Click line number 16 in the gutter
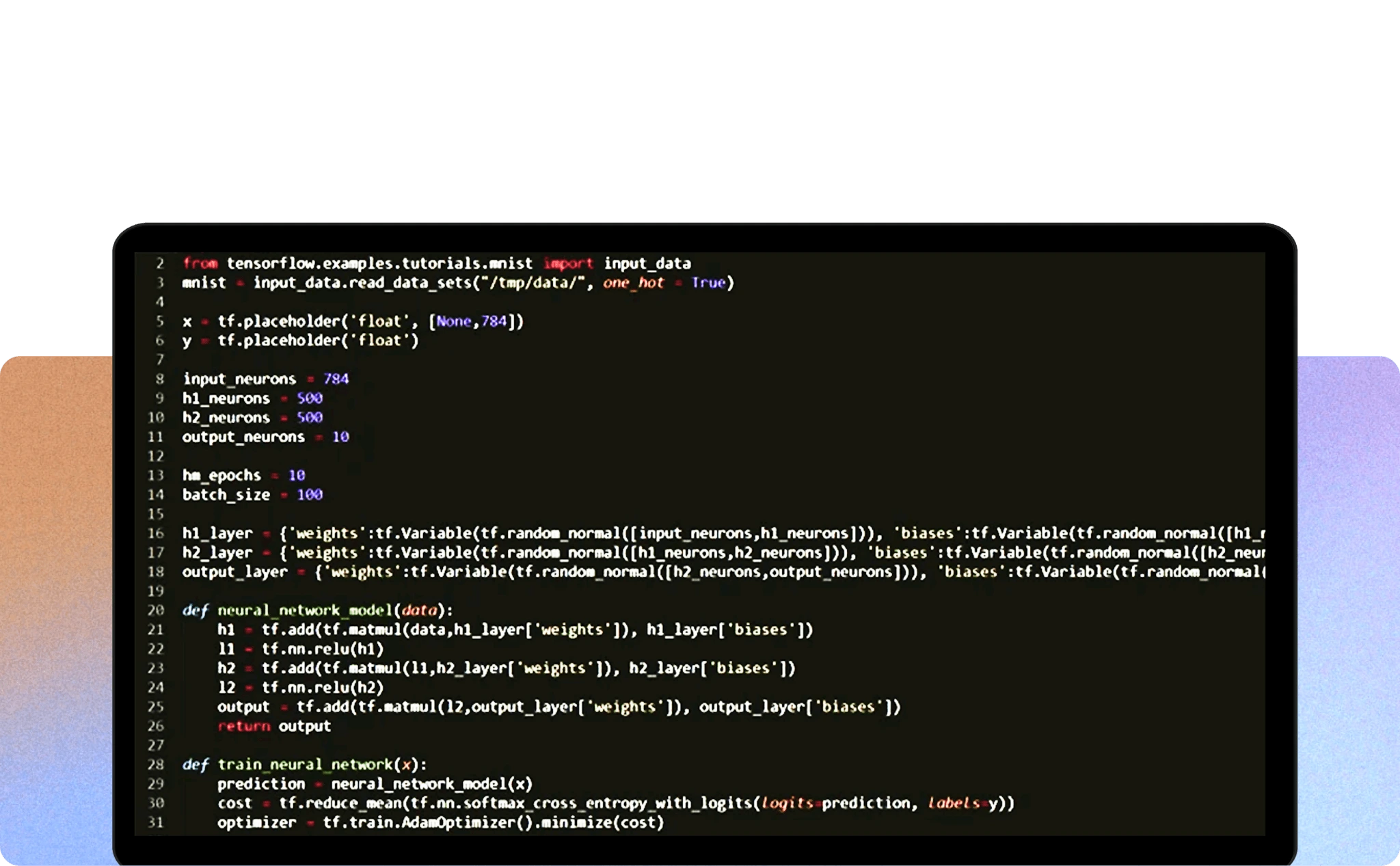Screen dimensions: 1400x866 click(156, 533)
